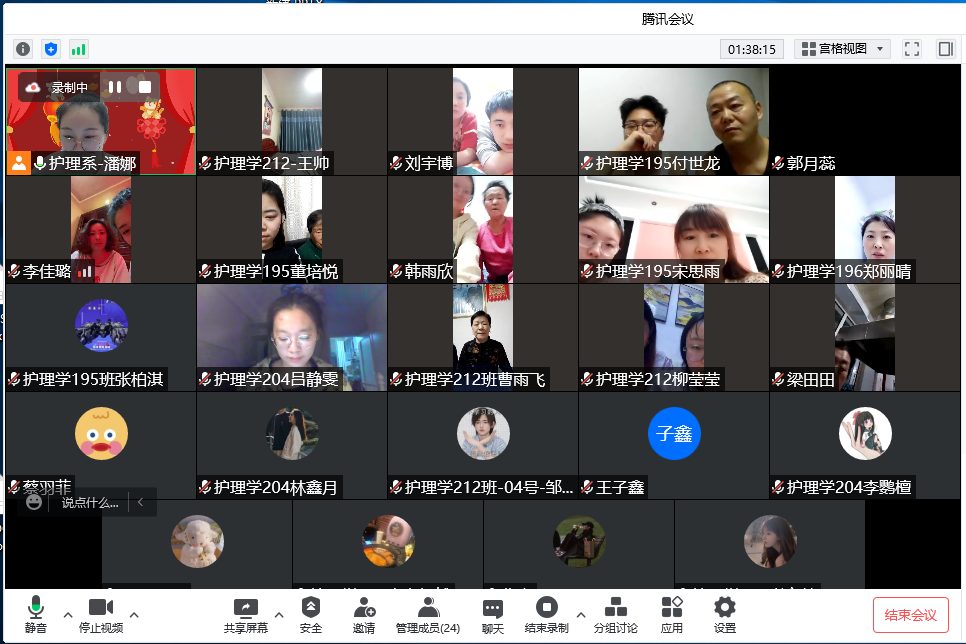966x644 pixels.
Task: Expand video options arrow beside 停止视频
Action: click(134, 613)
